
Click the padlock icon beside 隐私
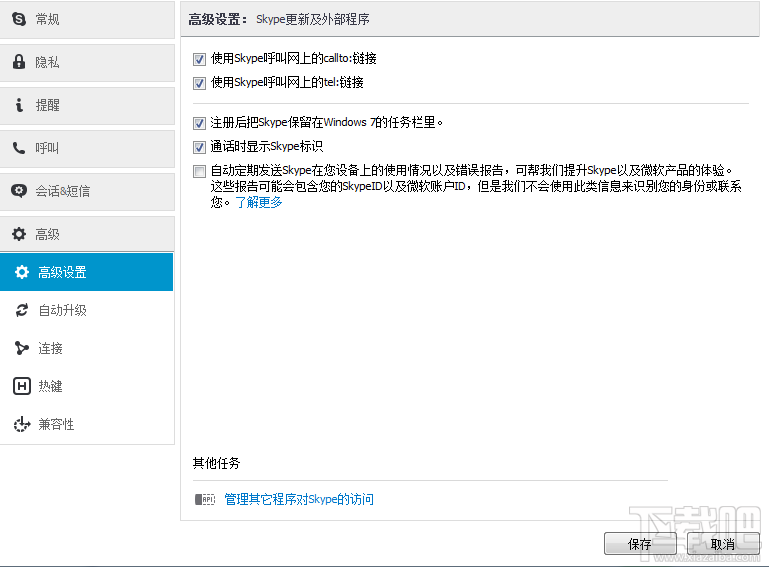point(19,62)
